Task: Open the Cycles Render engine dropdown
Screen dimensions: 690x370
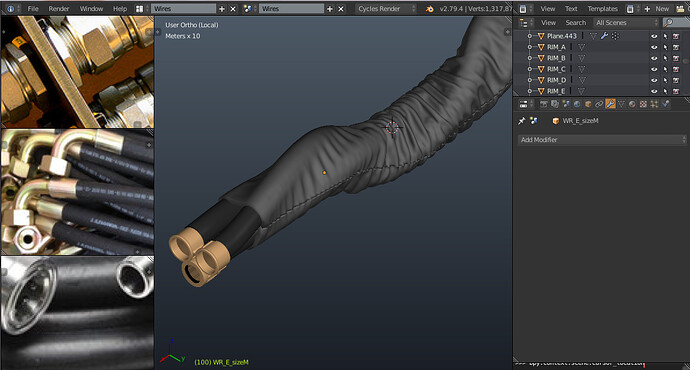Action: coord(386,8)
